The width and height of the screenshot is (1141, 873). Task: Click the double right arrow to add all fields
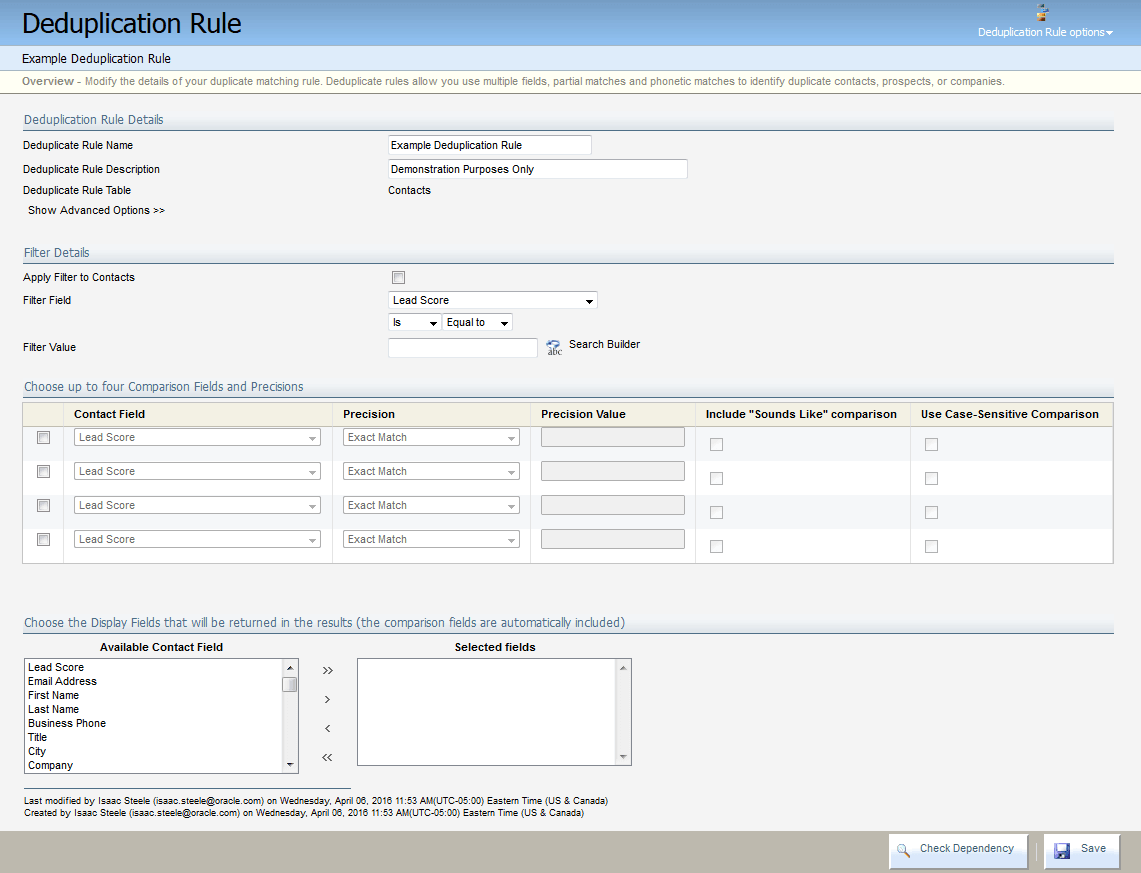[x=326, y=671]
